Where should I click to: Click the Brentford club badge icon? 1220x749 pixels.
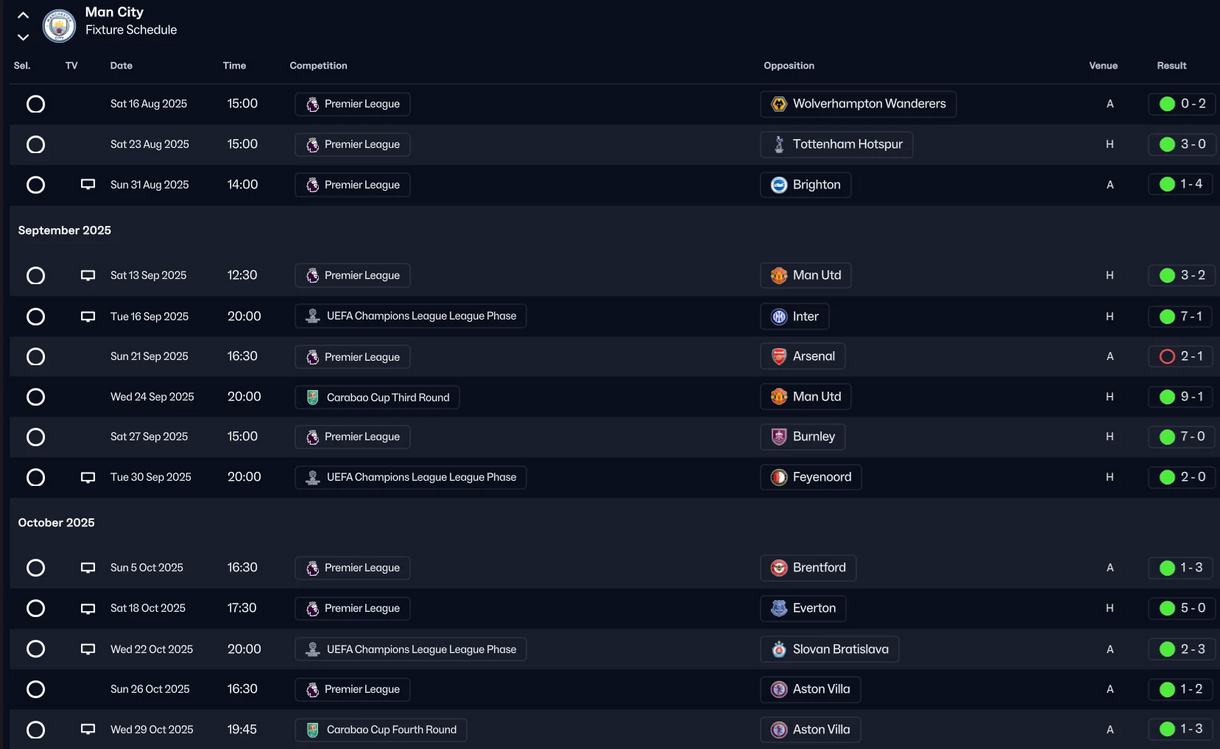pos(779,568)
